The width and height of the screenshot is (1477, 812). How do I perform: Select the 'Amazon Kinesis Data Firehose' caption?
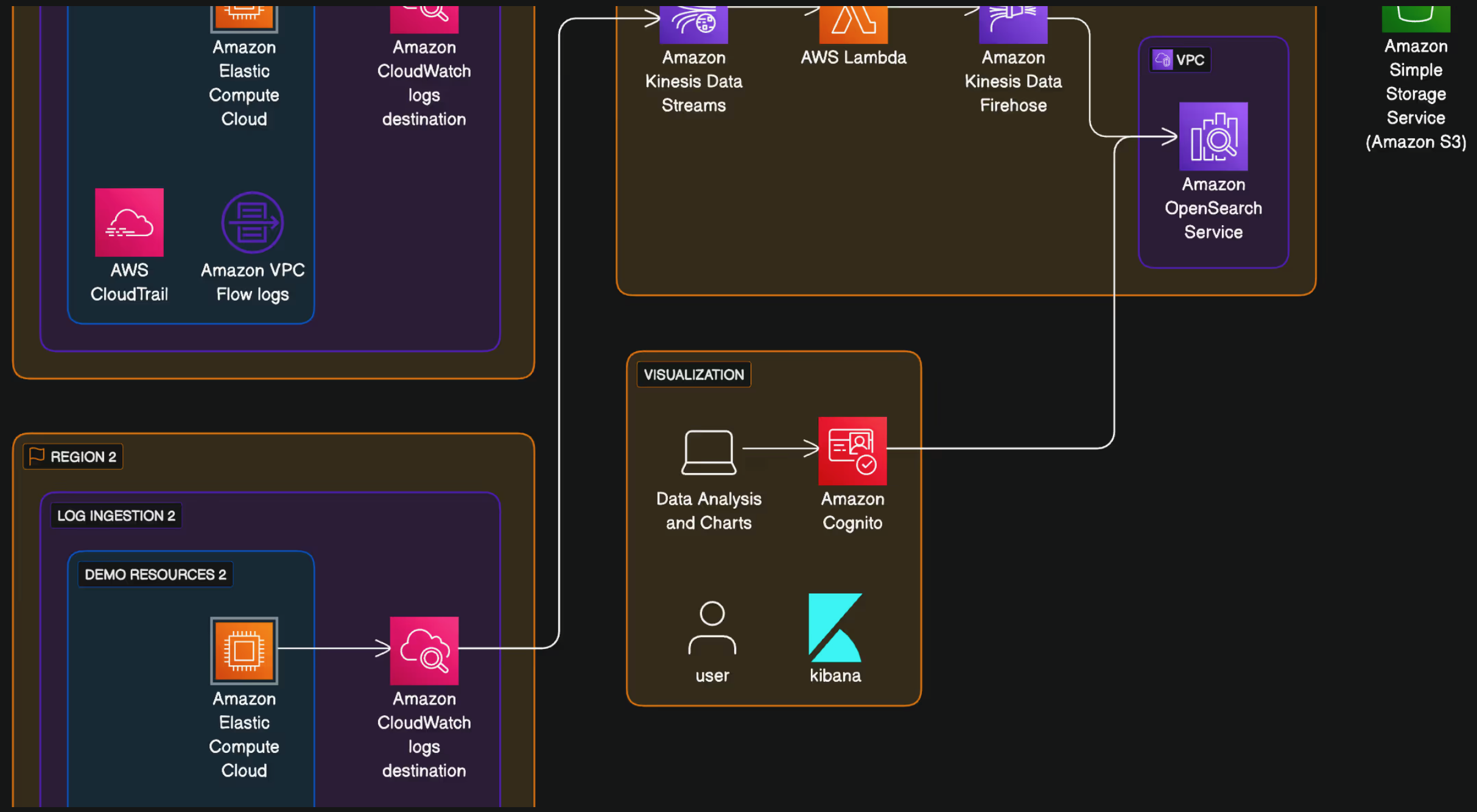1013,81
